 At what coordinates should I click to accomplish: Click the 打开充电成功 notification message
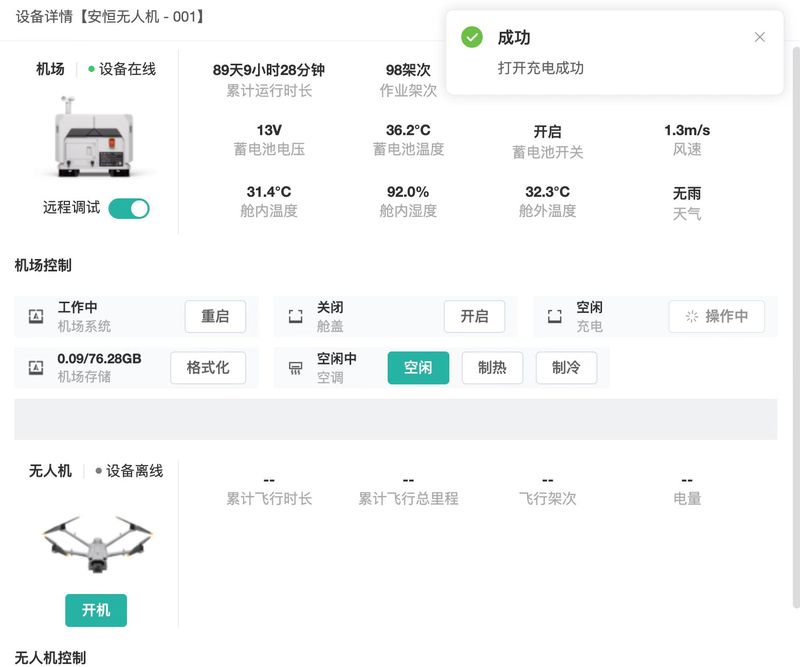tap(541, 68)
